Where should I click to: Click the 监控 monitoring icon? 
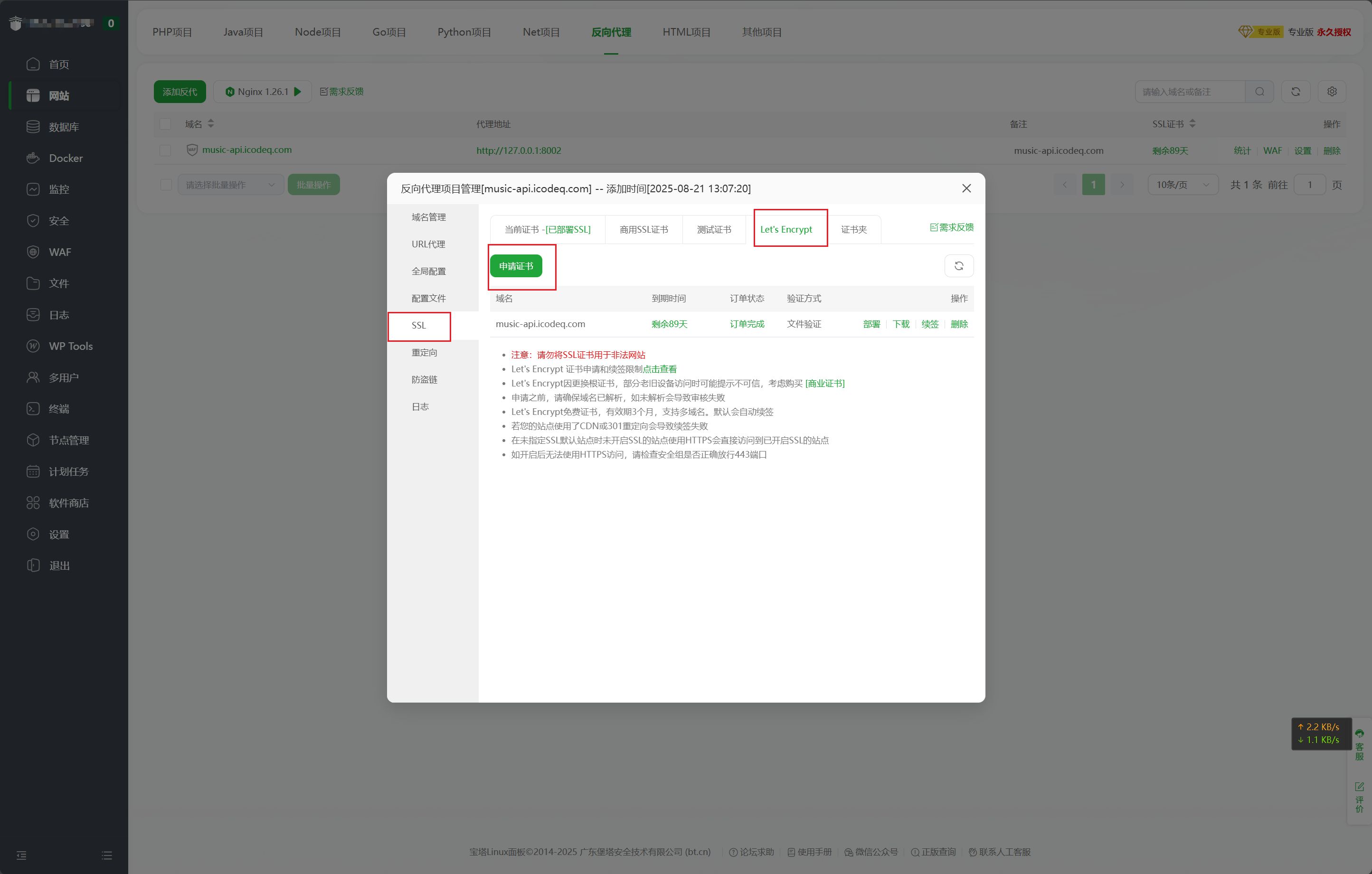[33, 189]
